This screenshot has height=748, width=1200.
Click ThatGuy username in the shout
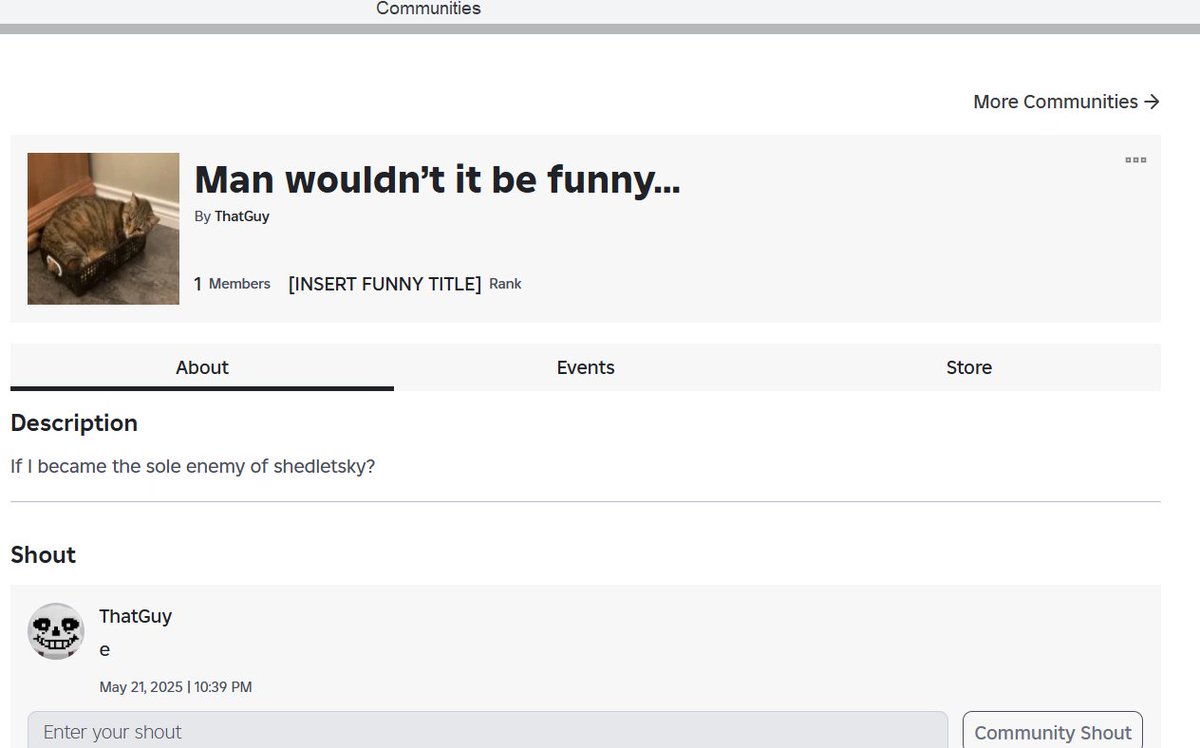(x=135, y=616)
